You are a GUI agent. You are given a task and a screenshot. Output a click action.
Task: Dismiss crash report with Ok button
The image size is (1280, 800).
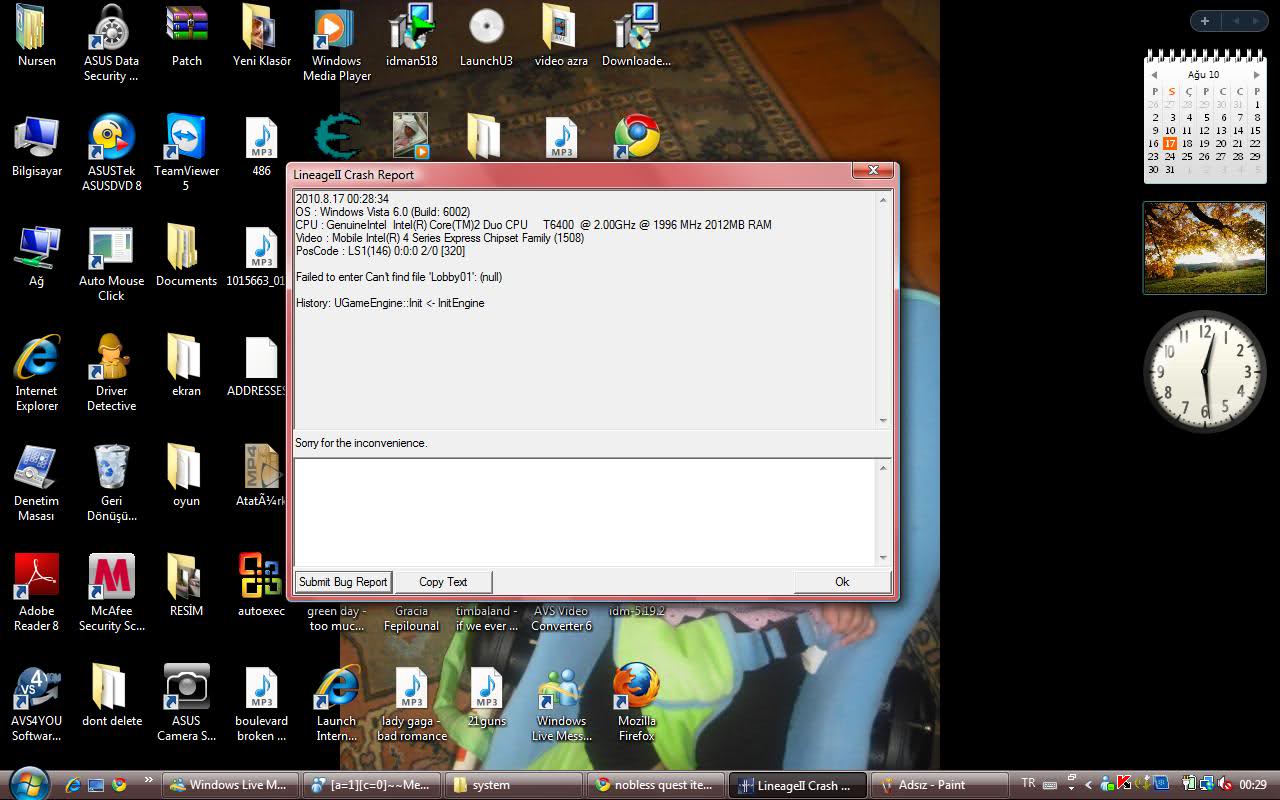click(x=842, y=582)
